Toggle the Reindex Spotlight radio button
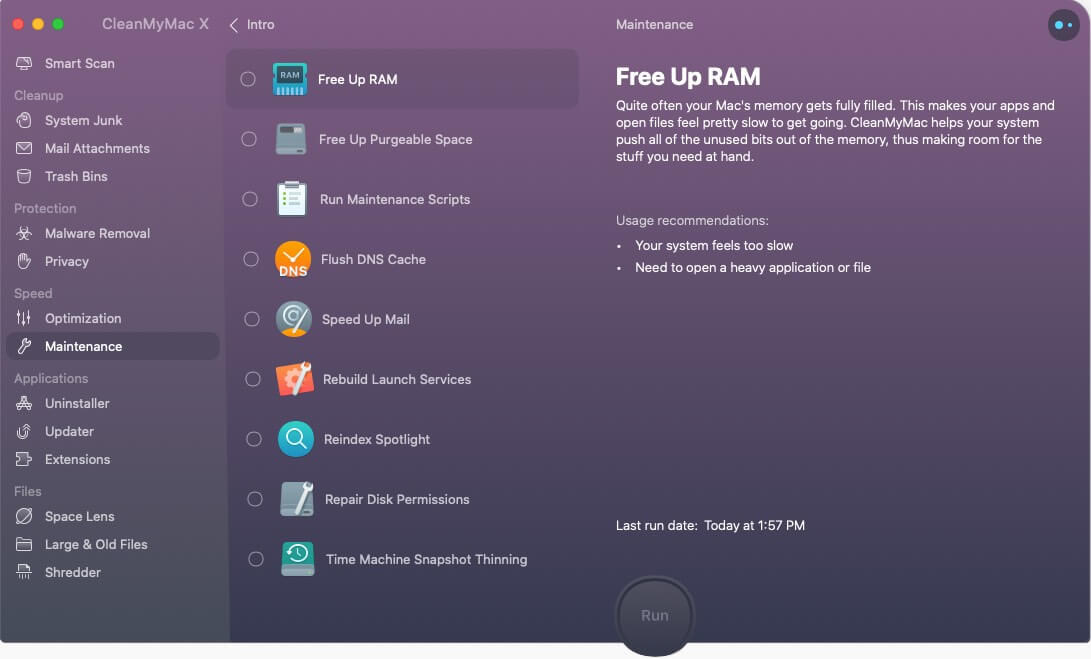 click(x=254, y=439)
